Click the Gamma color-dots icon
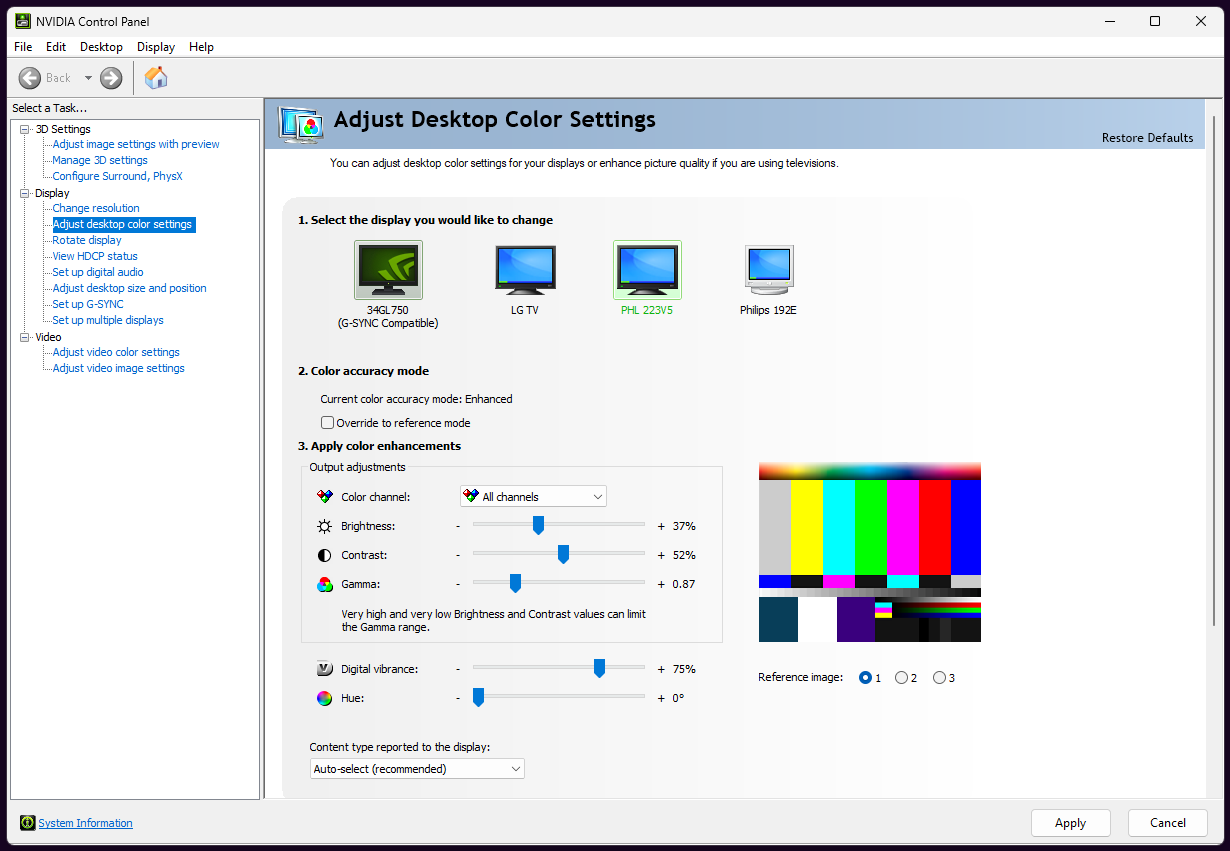1230x851 pixels. [324, 583]
